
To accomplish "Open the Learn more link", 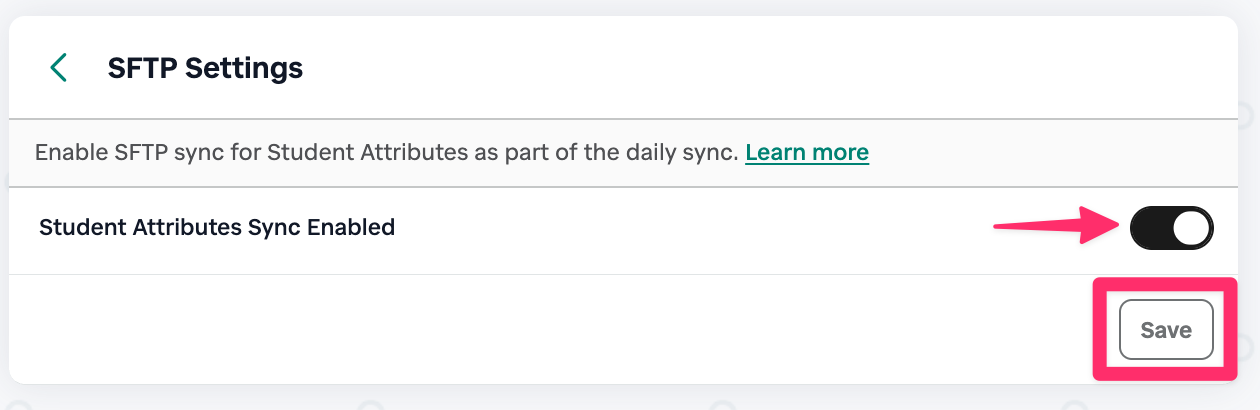I will [807, 153].
